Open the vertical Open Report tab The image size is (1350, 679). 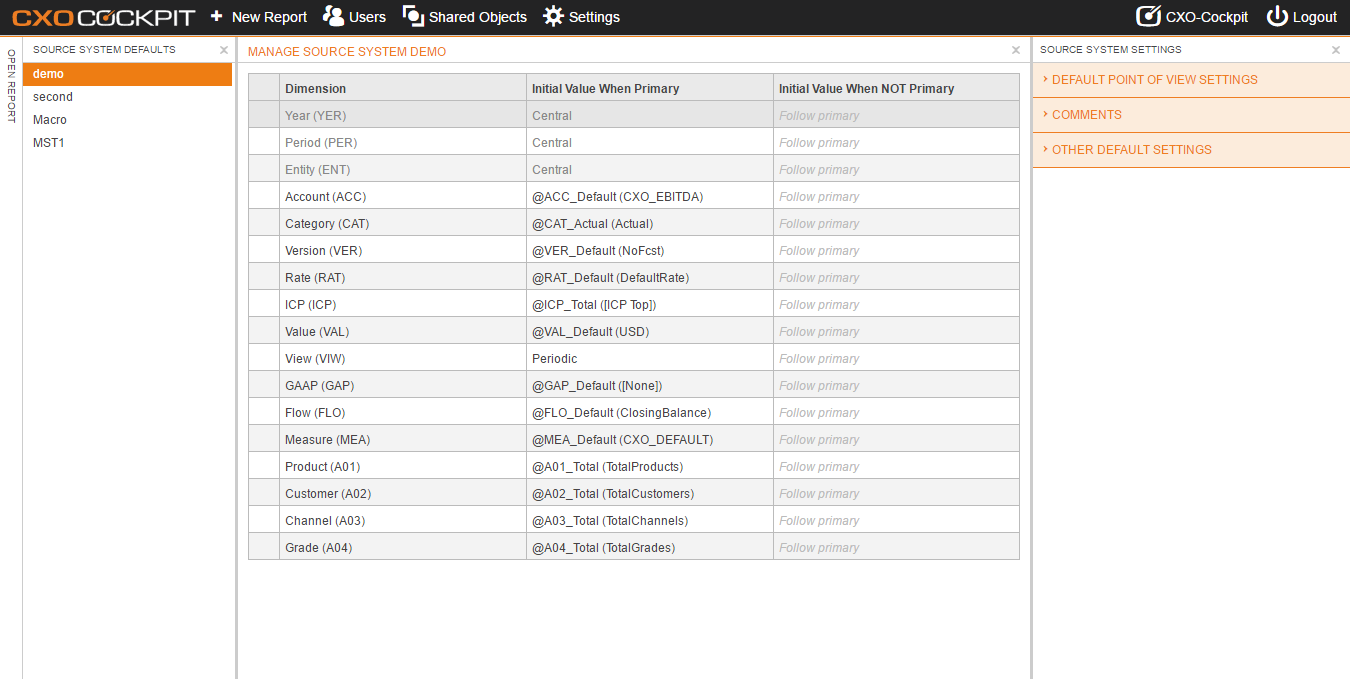(x=11, y=86)
